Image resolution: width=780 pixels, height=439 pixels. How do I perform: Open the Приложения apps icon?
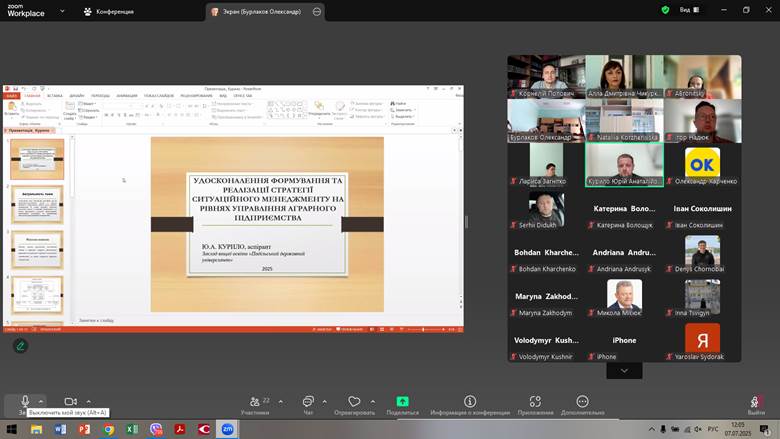pos(535,404)
